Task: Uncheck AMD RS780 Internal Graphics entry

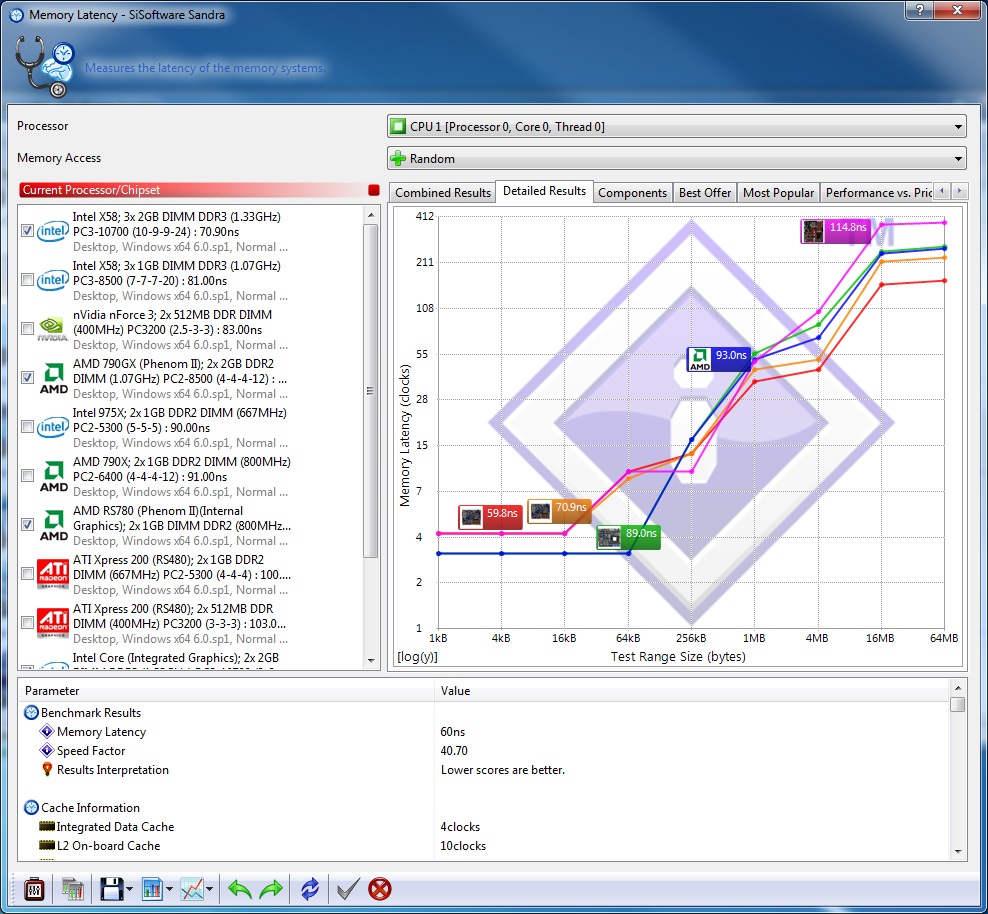Action: click(x=27, y=525)
